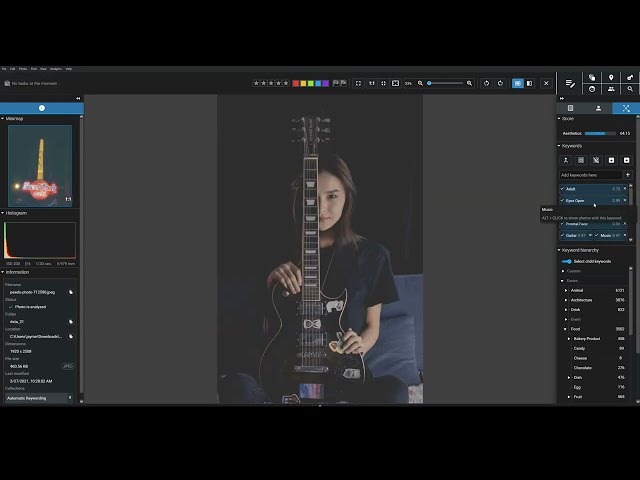Apply the purple color label
640x480 pixels.
click(x=325, y=83)
